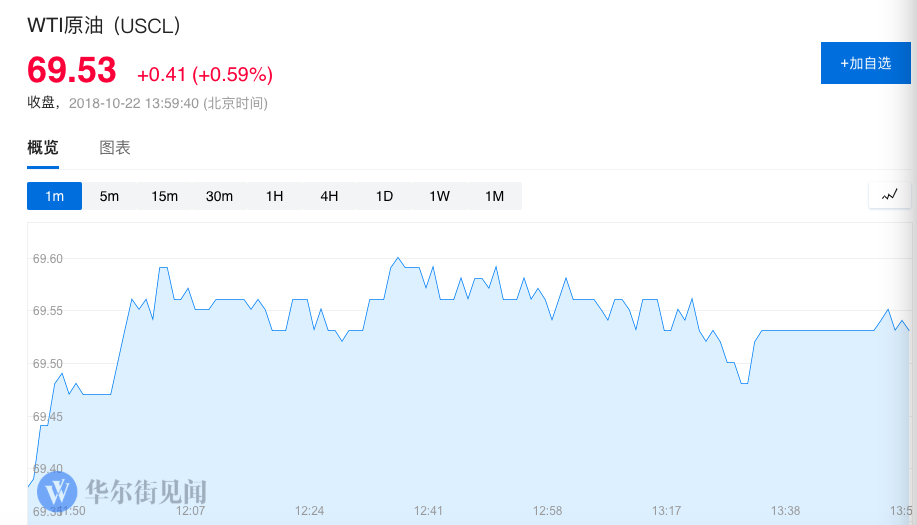
Task: Switch chart to 1W timeframe
Action: [x=439, y=196]
